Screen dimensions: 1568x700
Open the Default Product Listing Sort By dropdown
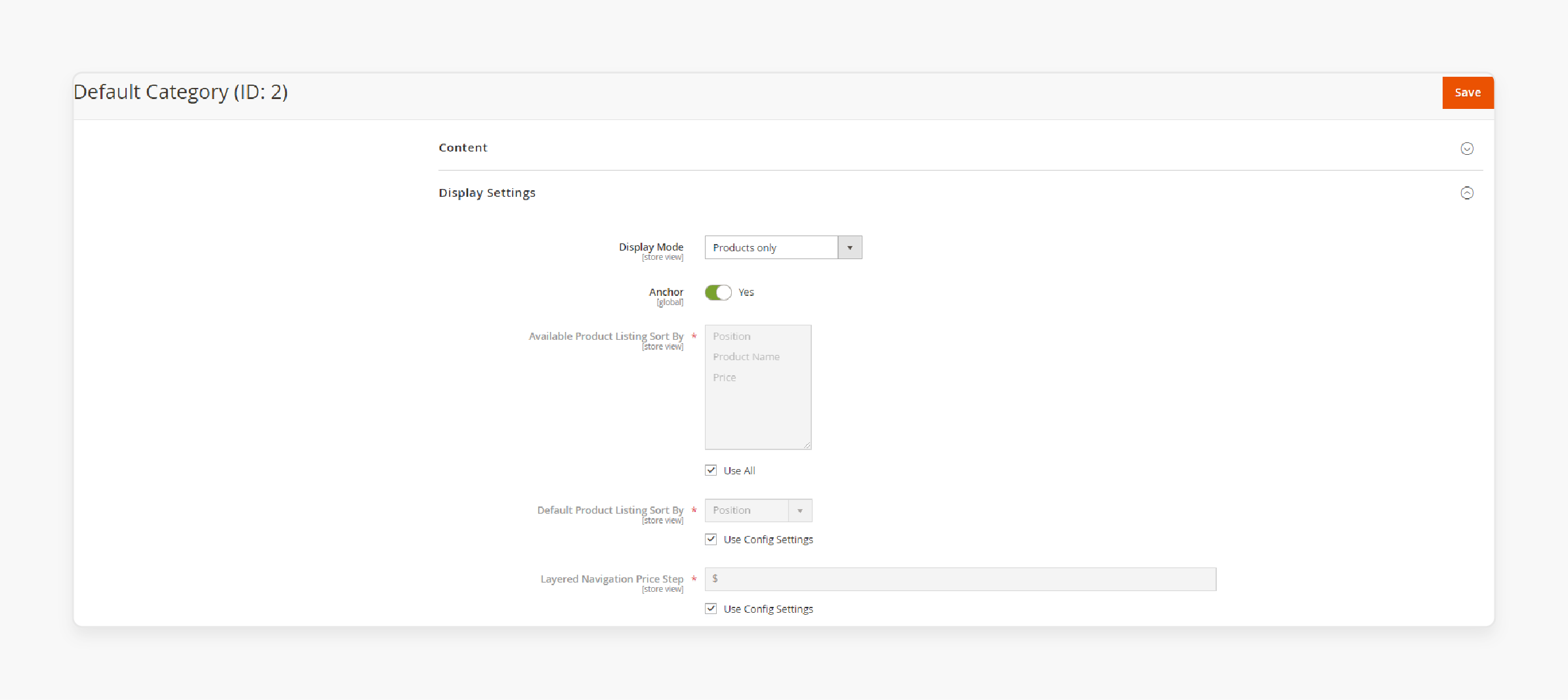pos(758,510)
